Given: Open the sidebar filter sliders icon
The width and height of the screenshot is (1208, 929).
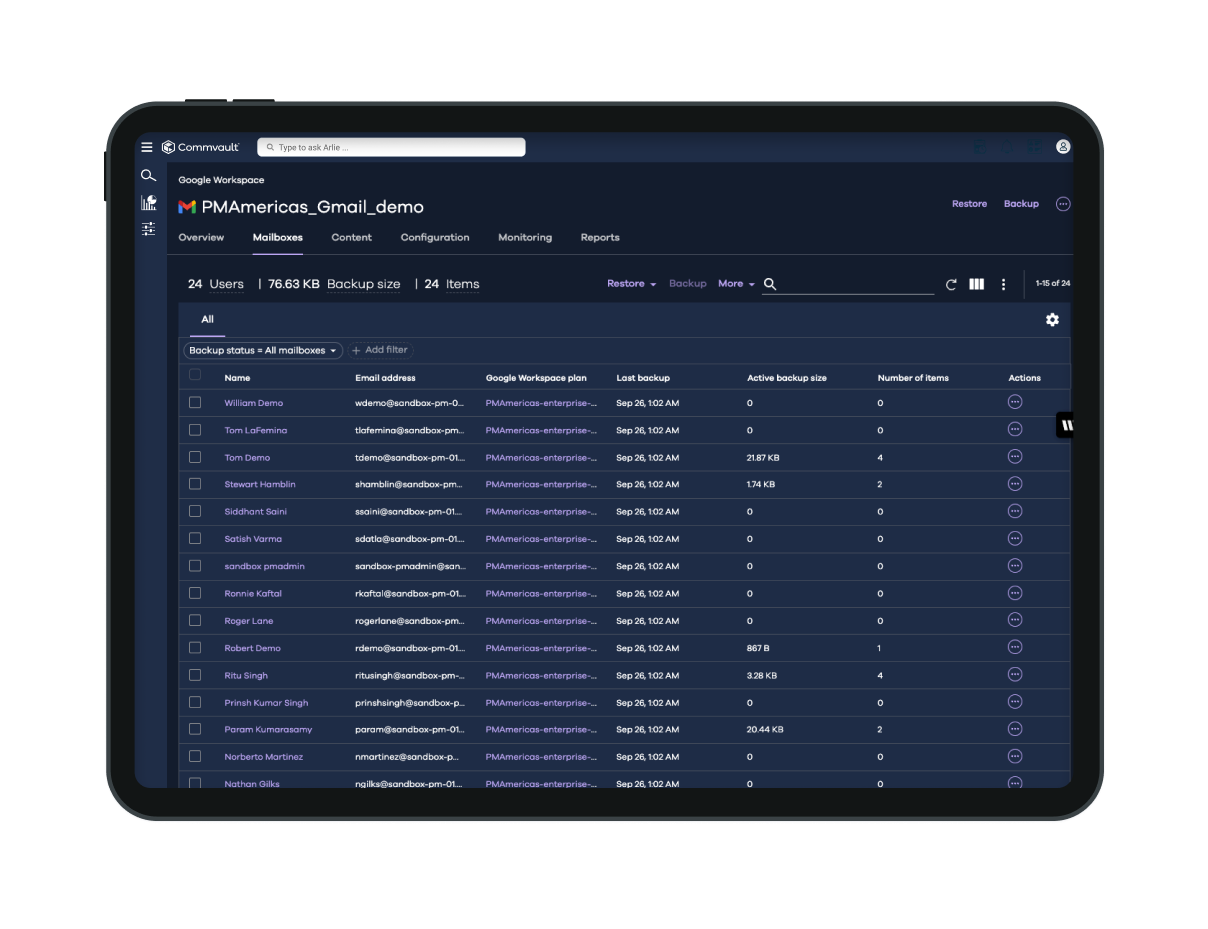Looking at the screenshot, I should [x=148, y=229].
